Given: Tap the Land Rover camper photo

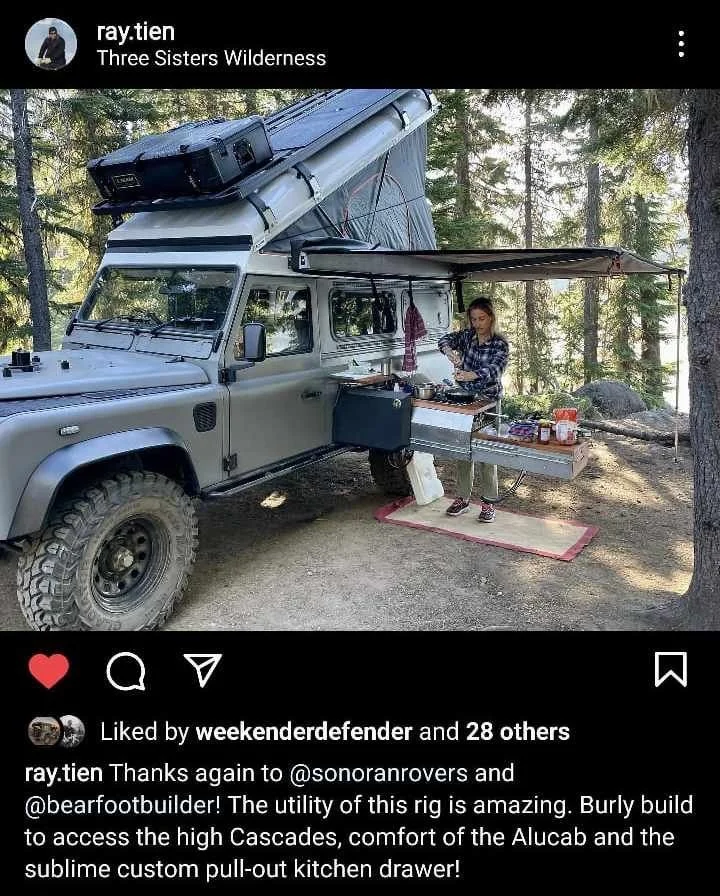Looking at the screenshot, I should pyautogui.click(x=360, y=359).
